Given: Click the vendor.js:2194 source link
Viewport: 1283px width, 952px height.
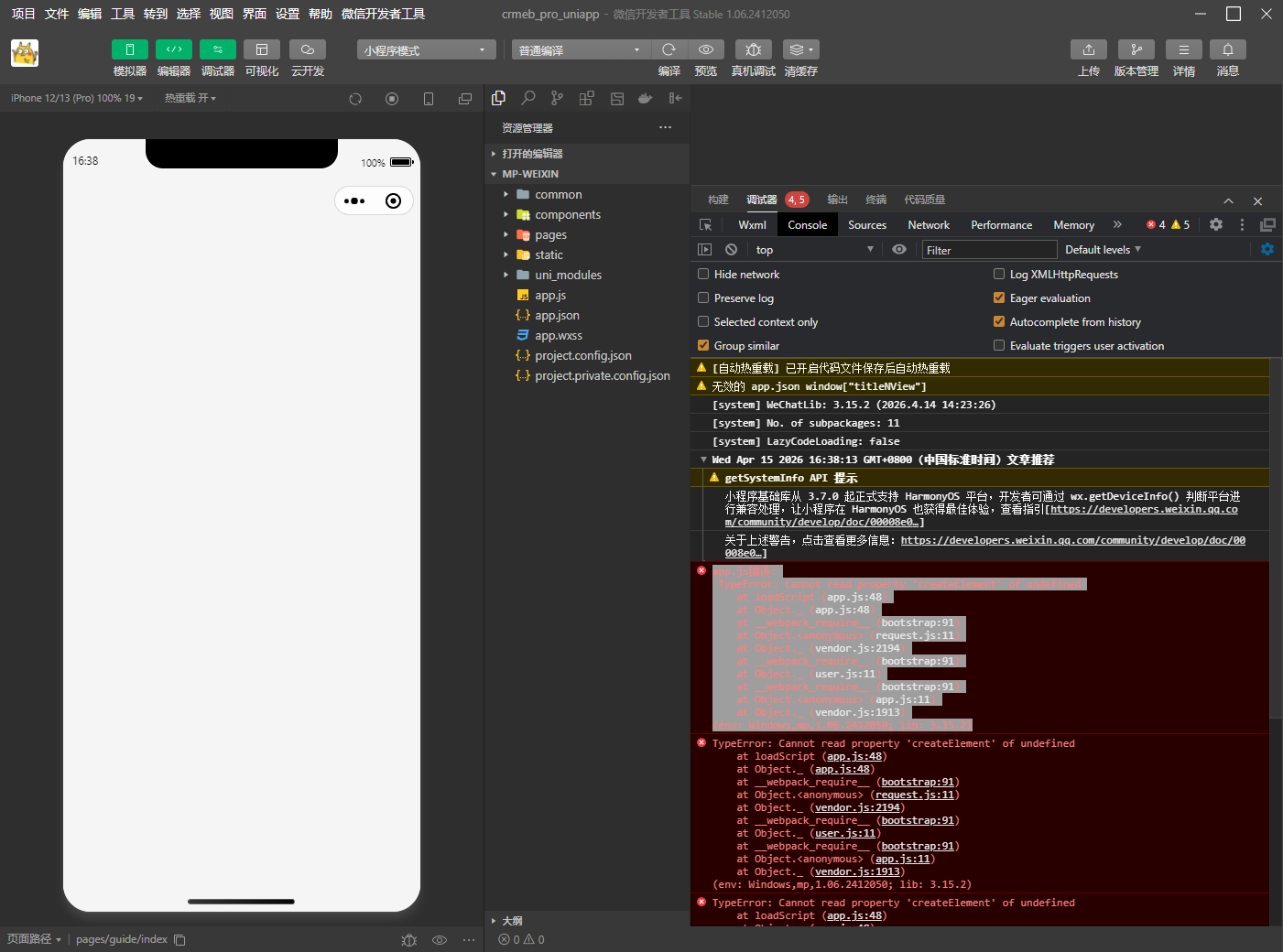Looking at the screenshot, I should pos(857,807).
